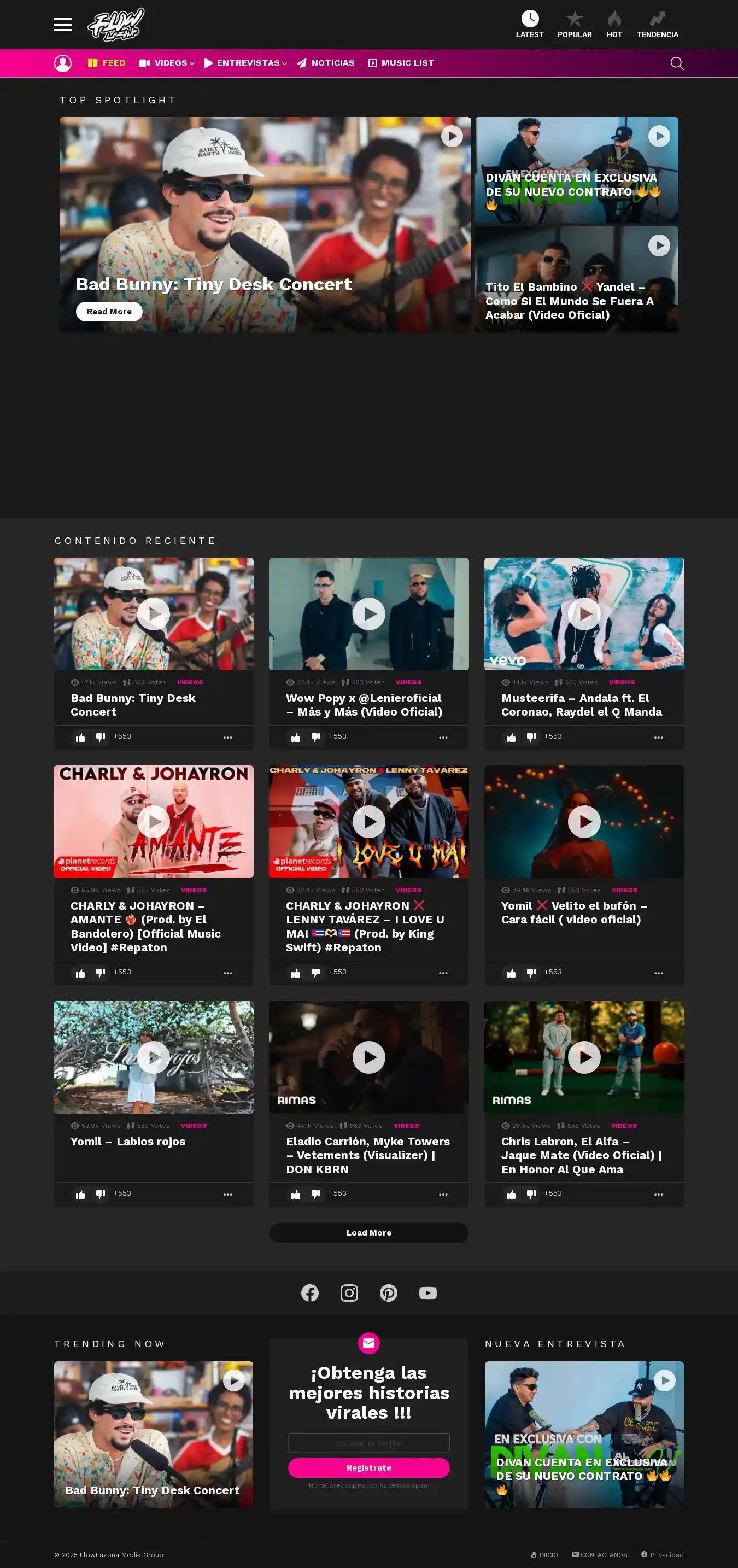Open the YouTube social icon
Image resolution: width=738 pixels, height=1568 pixels.
[427, 1292]
